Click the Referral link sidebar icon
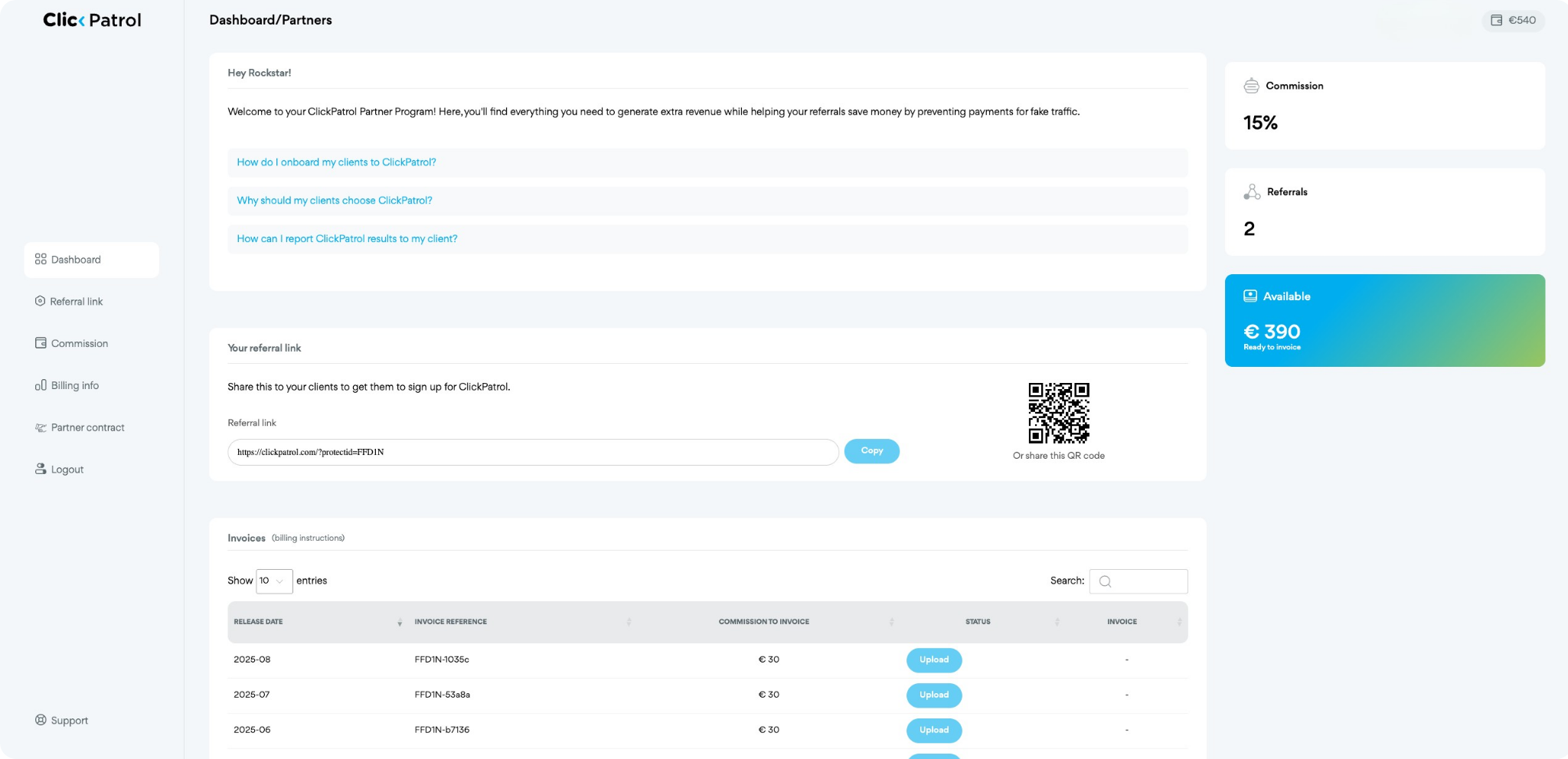Image resolution: width=1568 pixels, height=759 pixels. (x=40, y=301)
